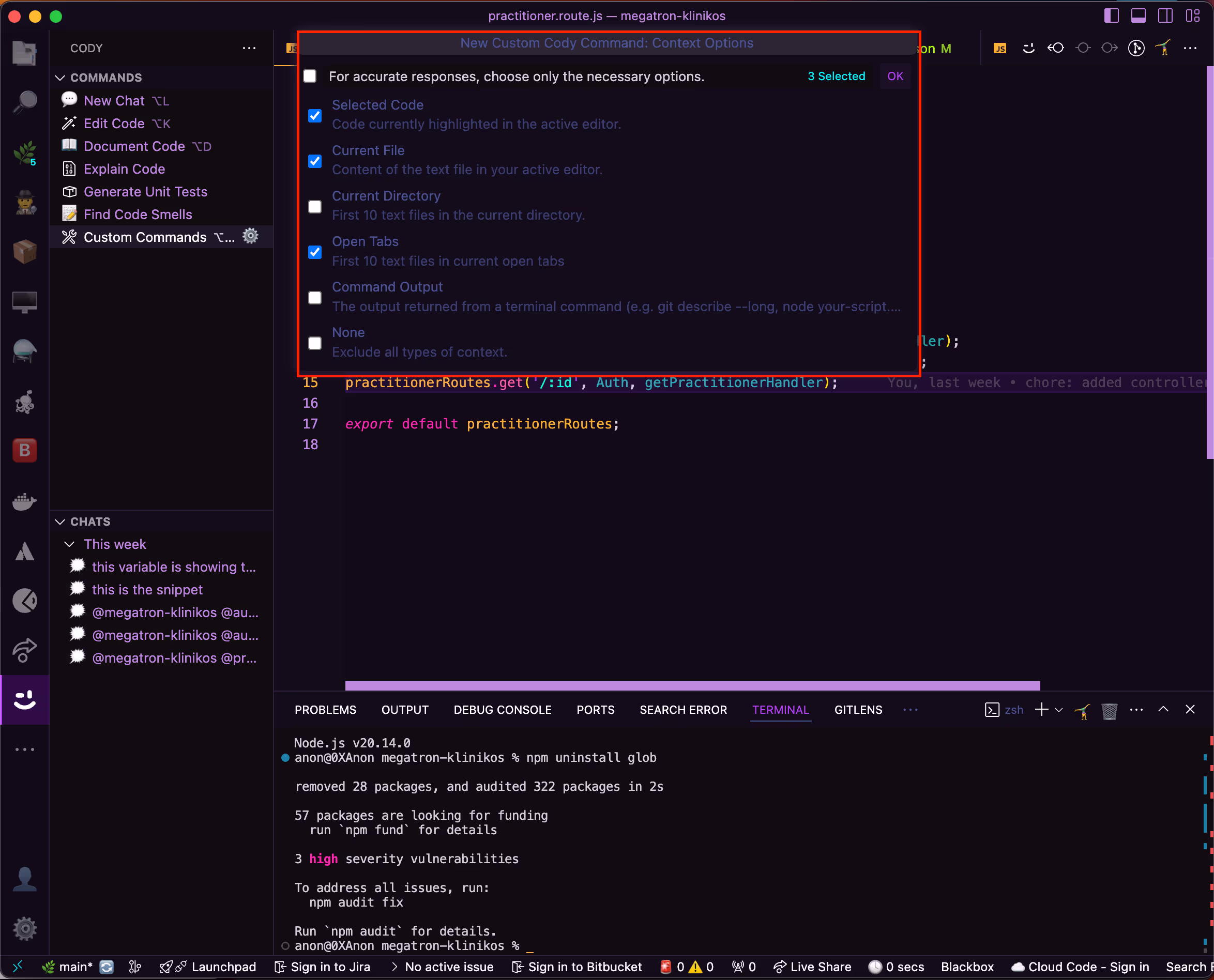Switch to the DEBUG CONSOLE tab
This screenshot has width=1214, height=980.
pyautogui.click(x=503, y=710)
